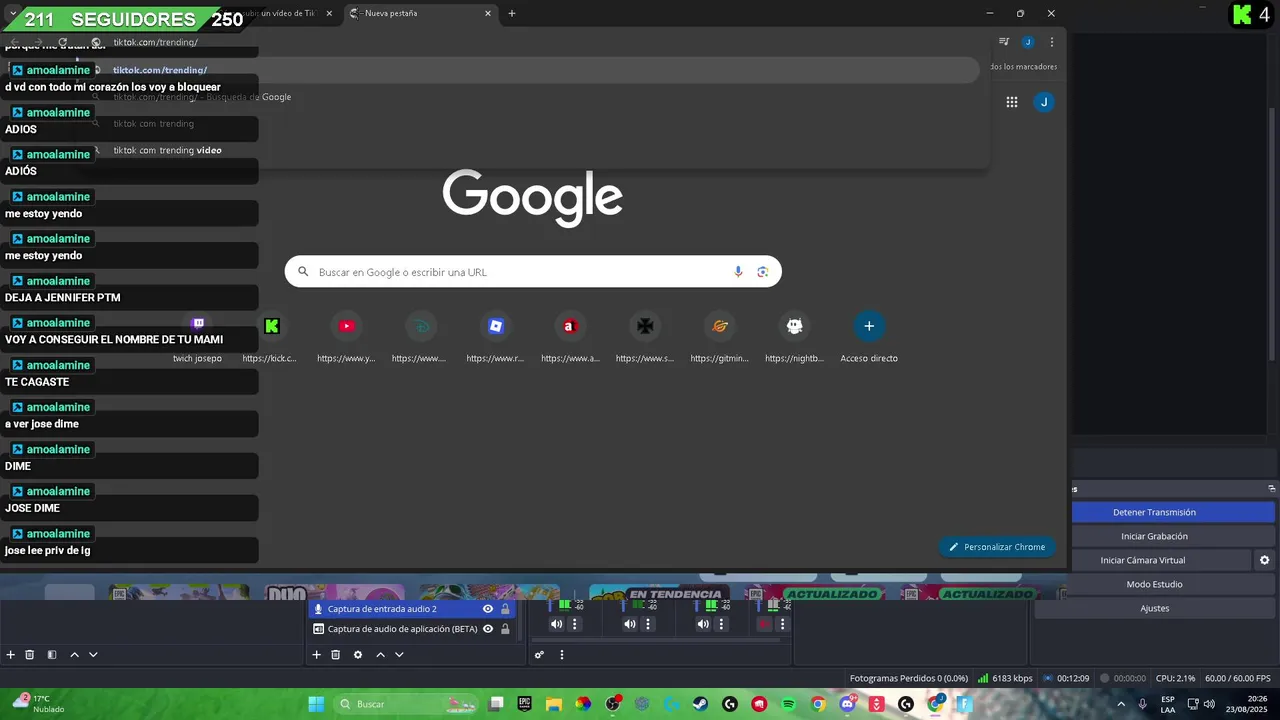The image size is (1280, 720).
Task: Open the Chrome profile J in toolbar
Action: (1028, 42)
